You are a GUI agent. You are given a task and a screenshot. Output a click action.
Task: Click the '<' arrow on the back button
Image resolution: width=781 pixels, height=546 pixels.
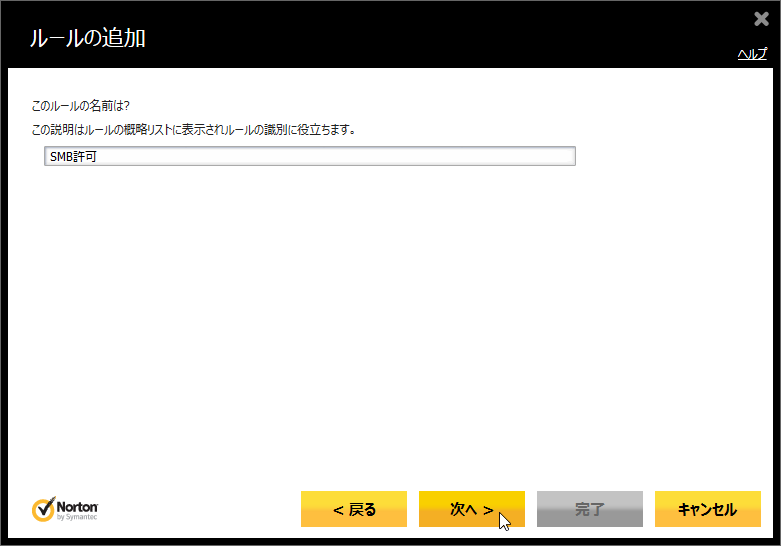click(338, 510)
